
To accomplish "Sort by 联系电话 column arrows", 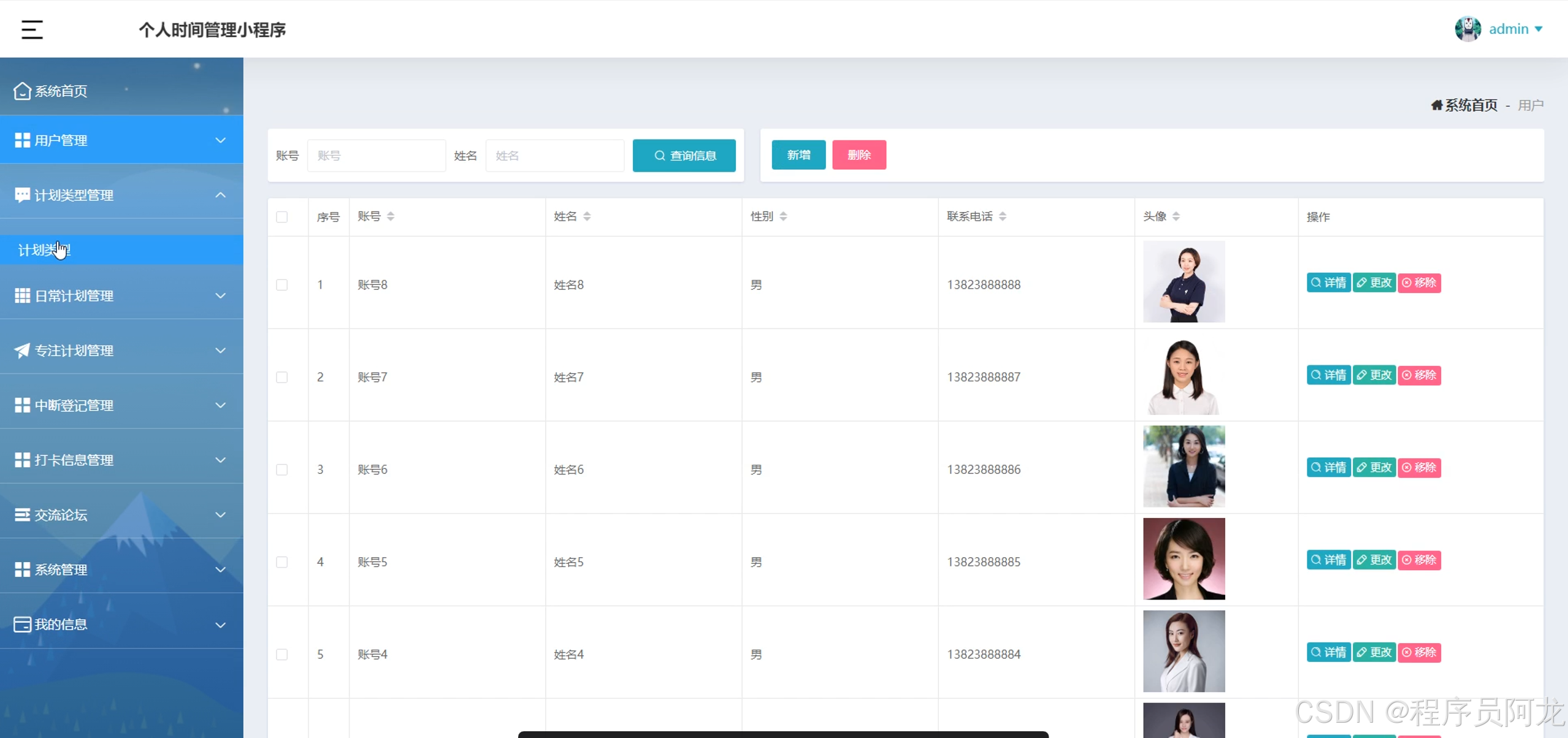I will (x=1003, y=216).
